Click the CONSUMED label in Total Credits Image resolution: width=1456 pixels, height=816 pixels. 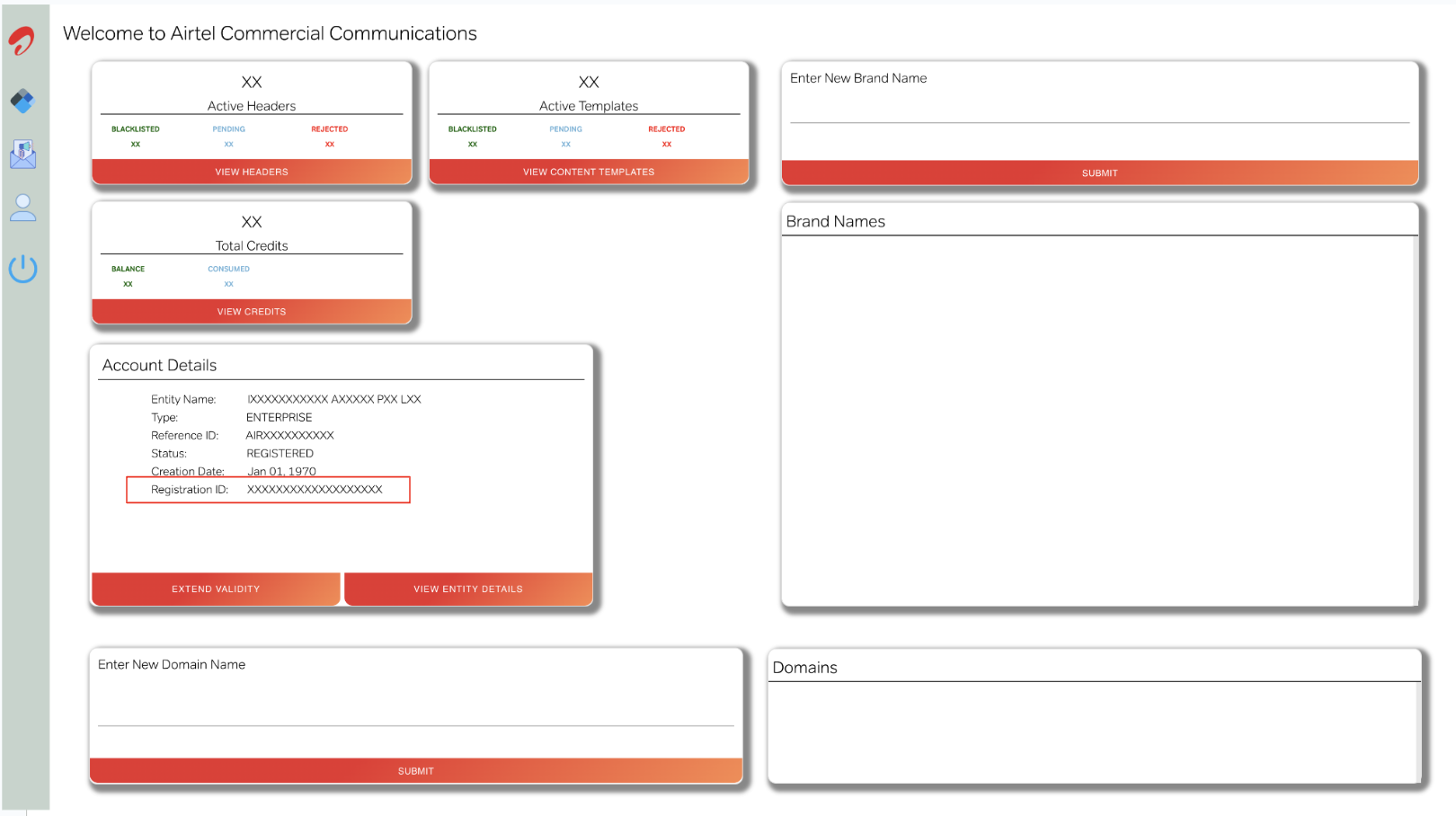pos(229,269)
